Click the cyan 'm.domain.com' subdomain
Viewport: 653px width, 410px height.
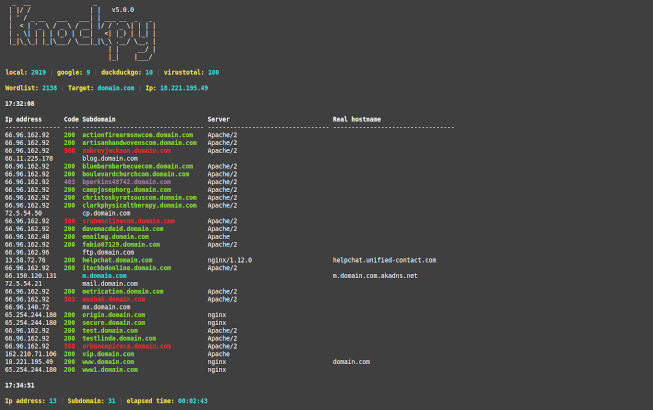[104, 276]
